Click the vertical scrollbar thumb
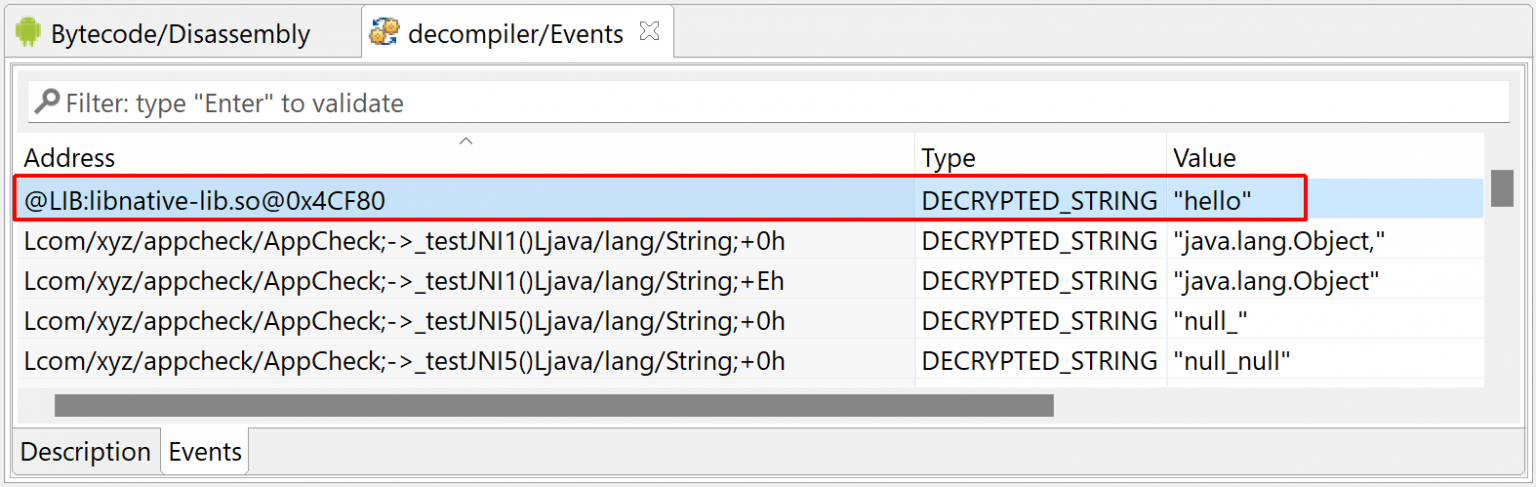 (1502, 188)
